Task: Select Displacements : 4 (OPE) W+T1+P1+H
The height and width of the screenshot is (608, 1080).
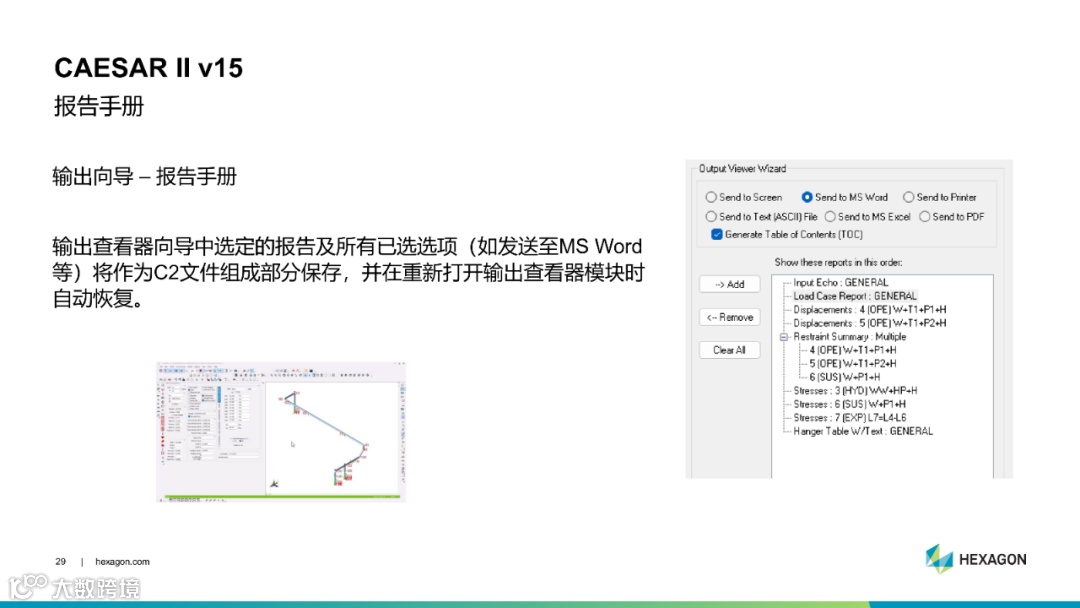Action: point(869,310)
